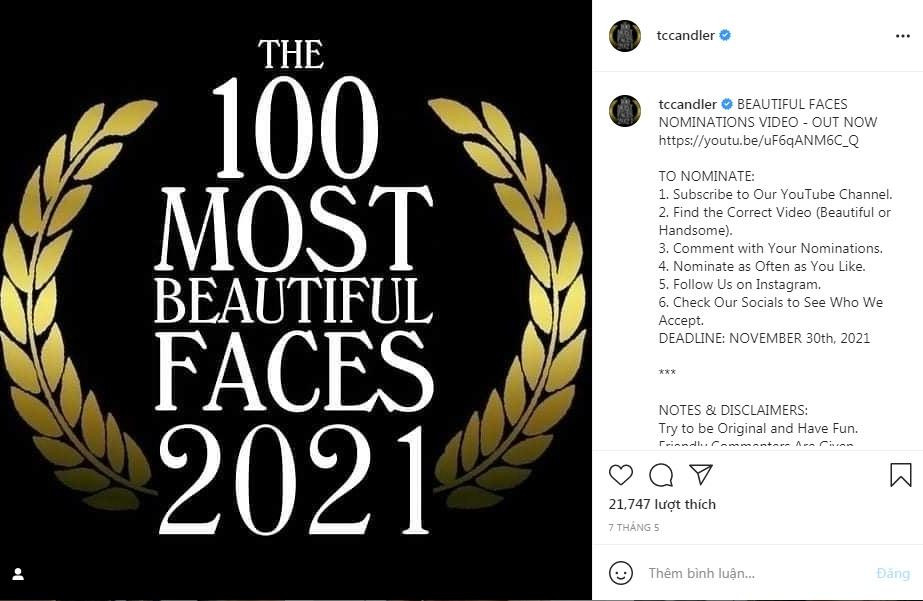Click the Đăng post comment button
Image resolution: width=923 pixels, height=601 pixels.
(x=893, y=573)
